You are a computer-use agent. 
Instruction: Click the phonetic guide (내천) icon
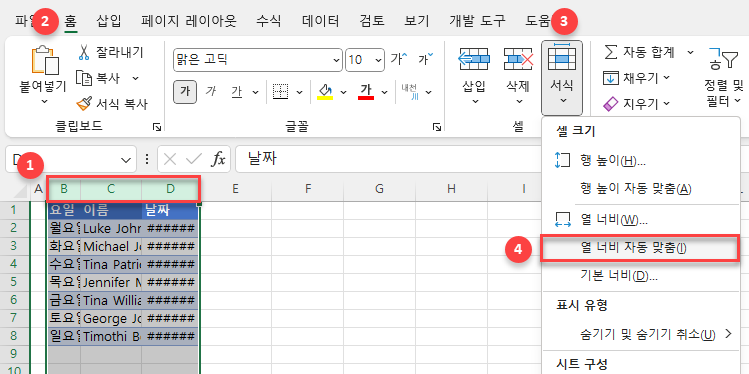pos(409,92)
